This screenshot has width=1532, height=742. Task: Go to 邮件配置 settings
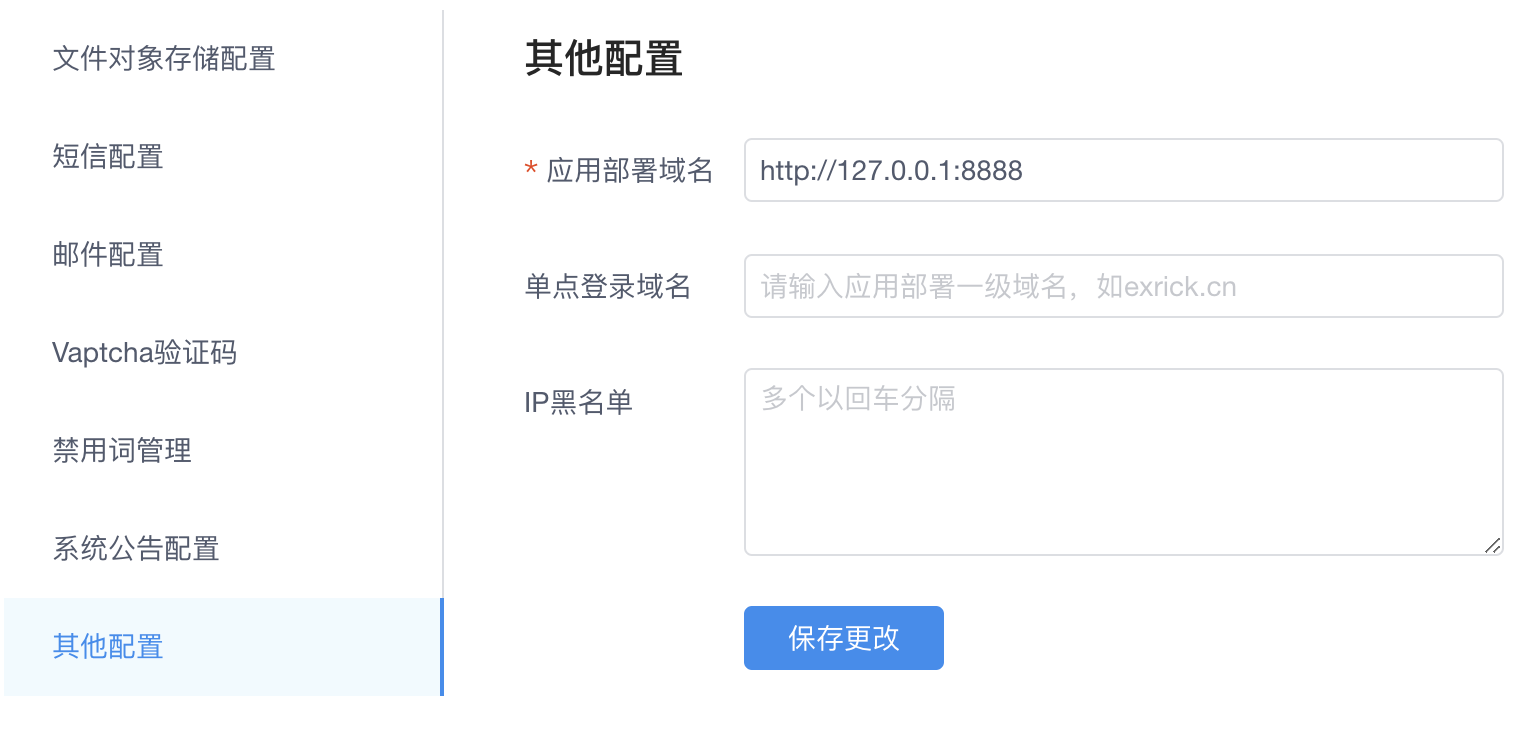pos(222,255)
